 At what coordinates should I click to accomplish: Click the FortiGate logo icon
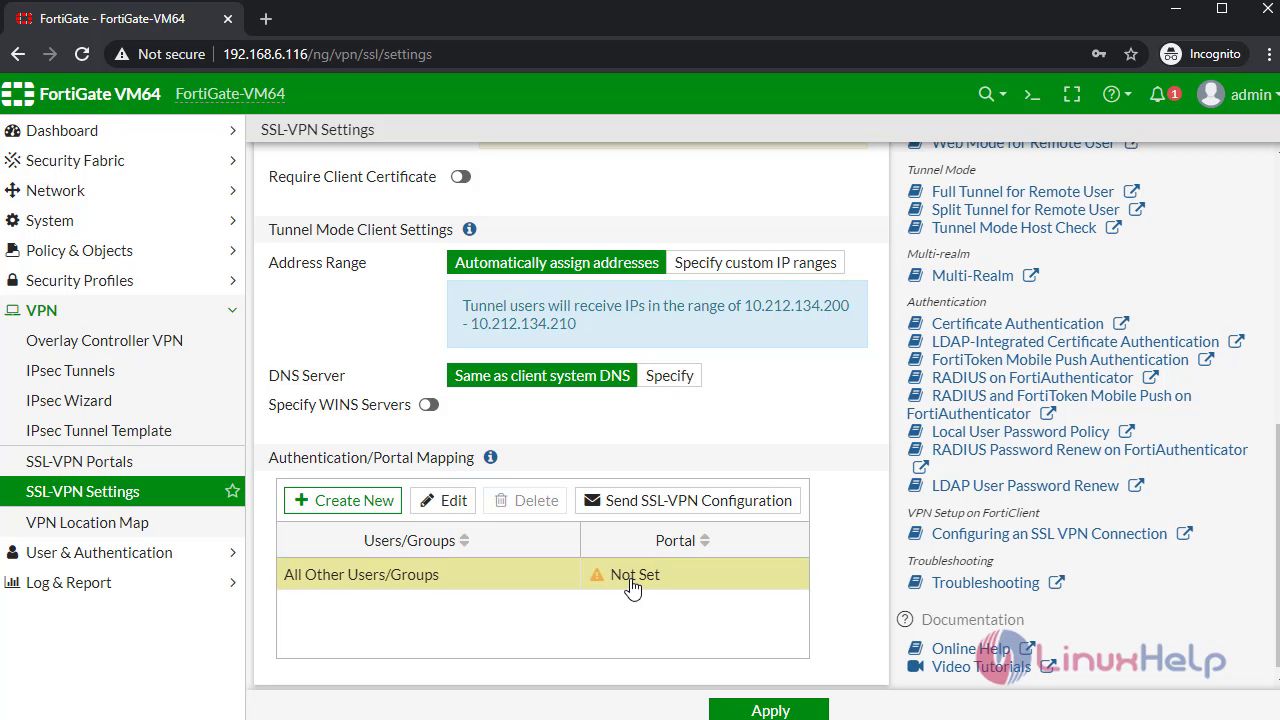[18, 94]
